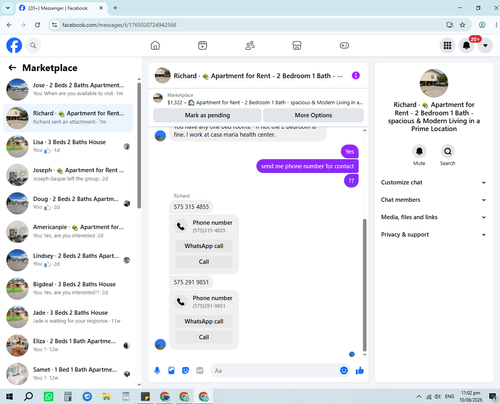Click chat message area scrollbar
The image size is (500, 404).
[x=364, y=285]
